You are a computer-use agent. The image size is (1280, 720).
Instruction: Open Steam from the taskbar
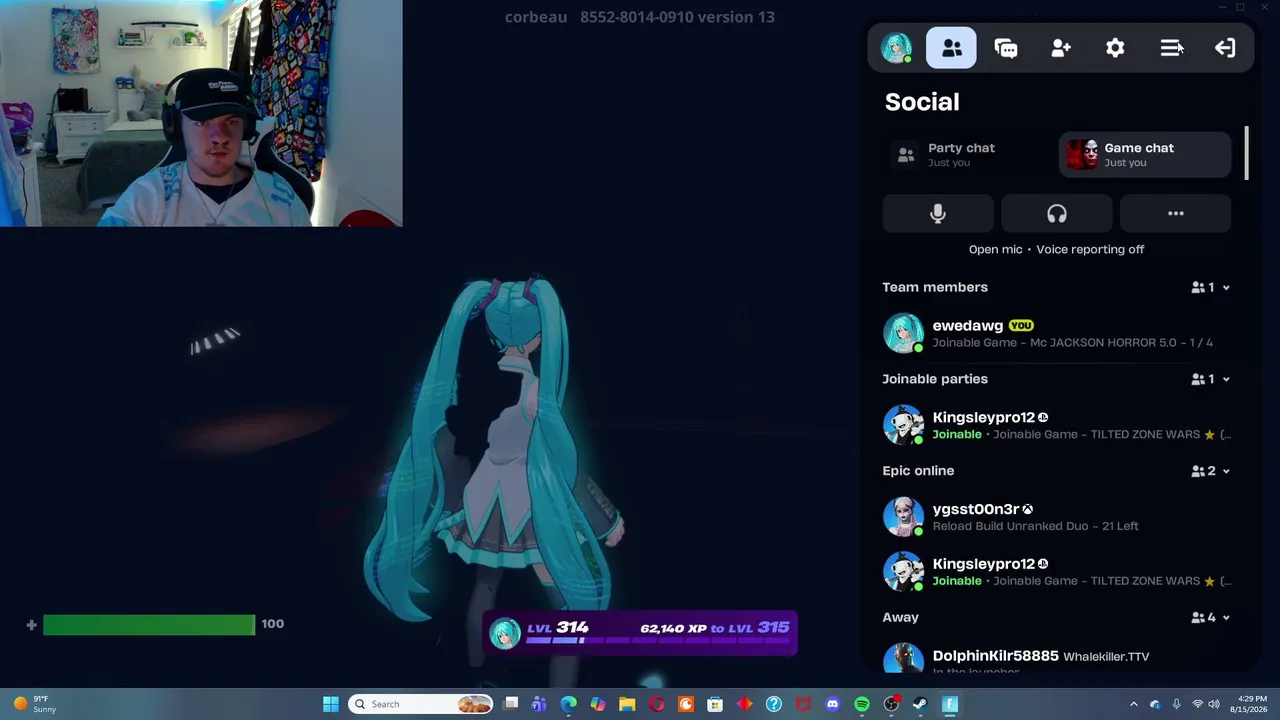pyautogui.click(x=920, y=704)
